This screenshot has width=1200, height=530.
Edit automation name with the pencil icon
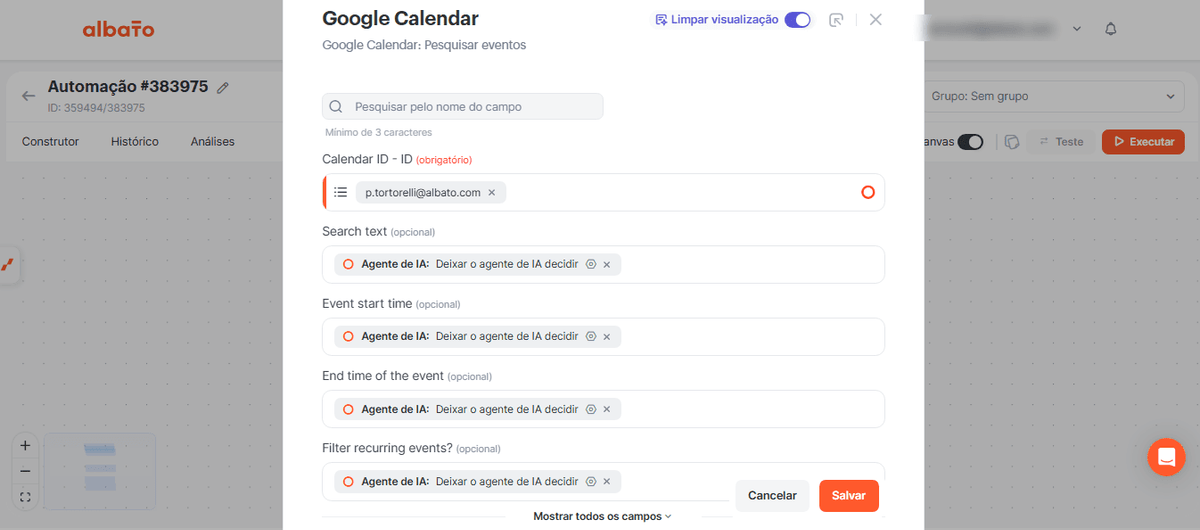[223, 88]
